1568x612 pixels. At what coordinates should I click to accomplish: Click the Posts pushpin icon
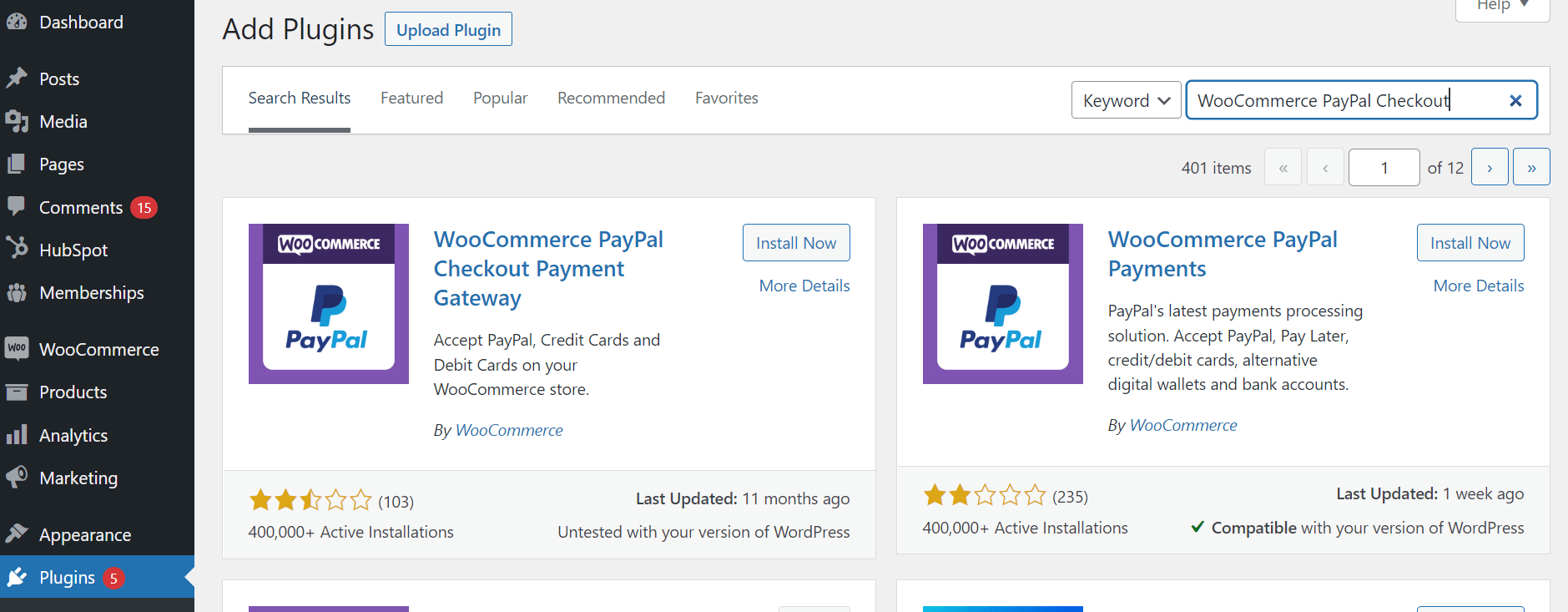point(17,78)
